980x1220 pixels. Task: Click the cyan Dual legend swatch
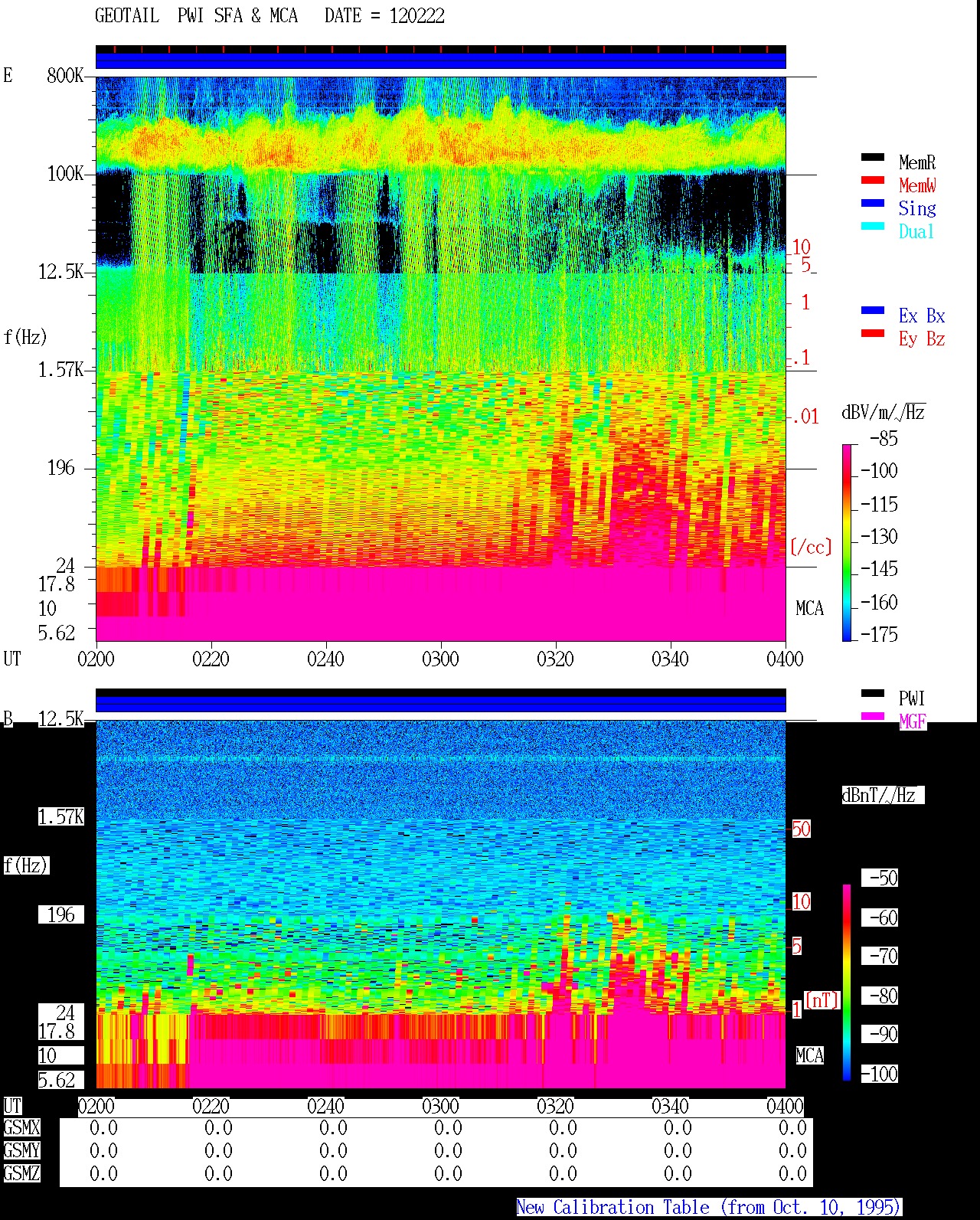[x=873, y=226]
